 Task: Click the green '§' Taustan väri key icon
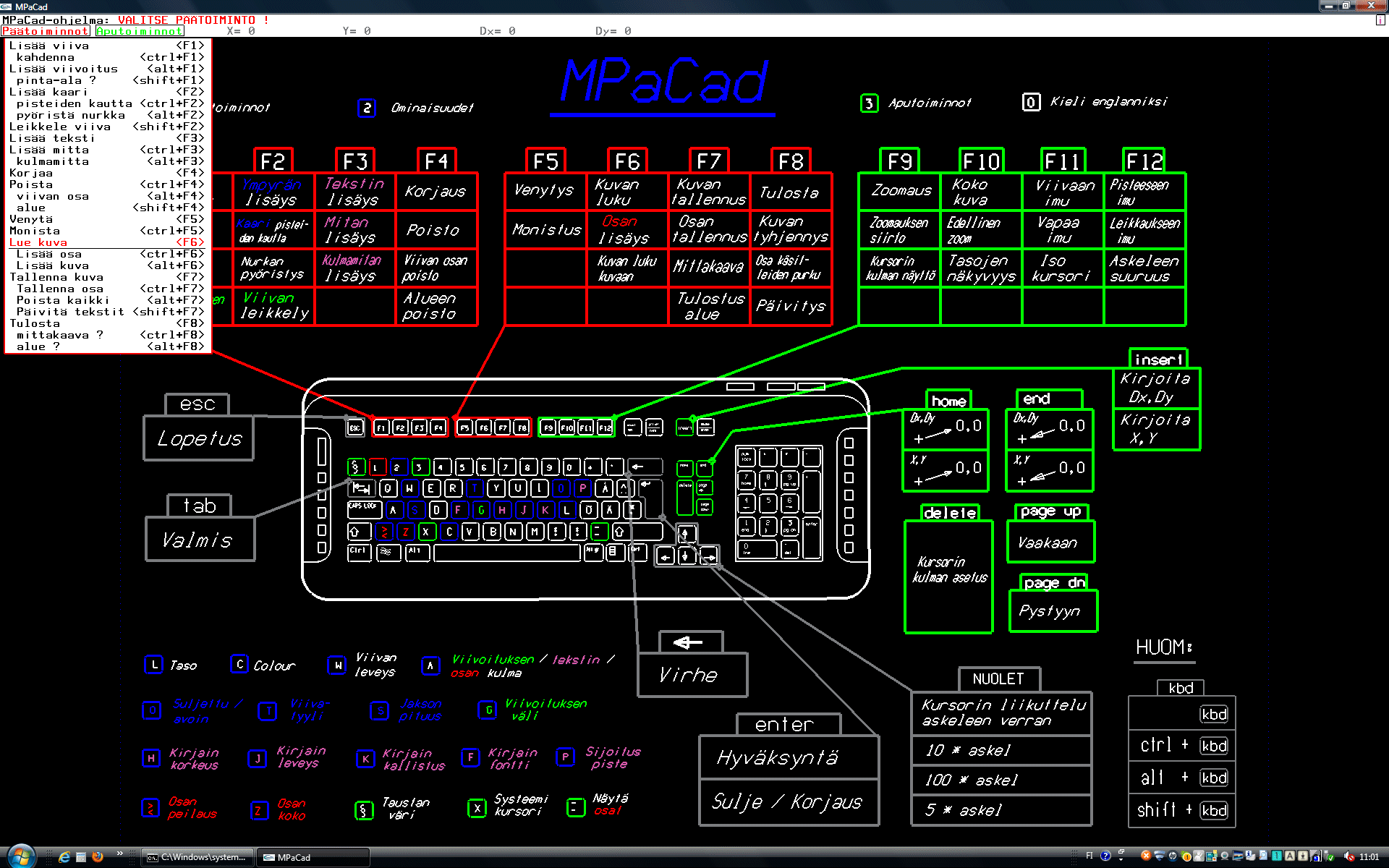pyautogui.click(x=364, y=809)
